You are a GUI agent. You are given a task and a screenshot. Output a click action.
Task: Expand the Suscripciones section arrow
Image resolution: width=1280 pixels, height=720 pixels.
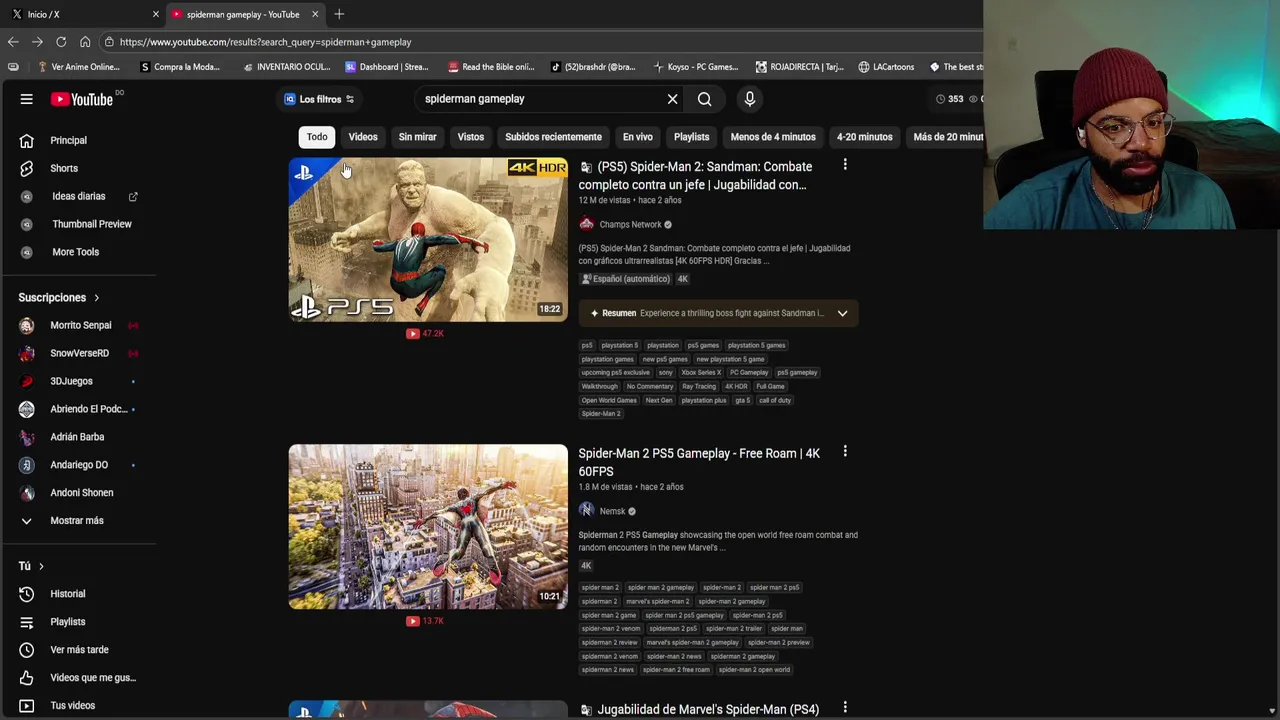(x=96, y=298)
